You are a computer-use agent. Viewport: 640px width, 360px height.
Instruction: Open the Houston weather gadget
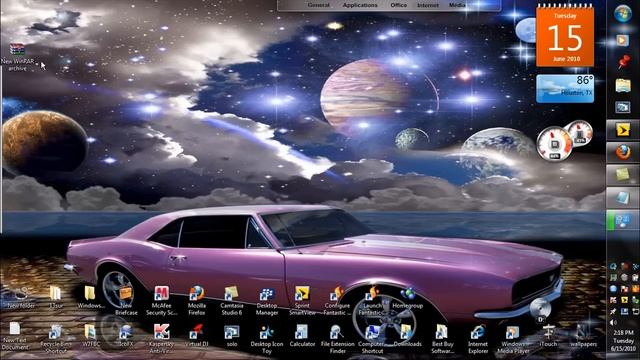[565, 88]
